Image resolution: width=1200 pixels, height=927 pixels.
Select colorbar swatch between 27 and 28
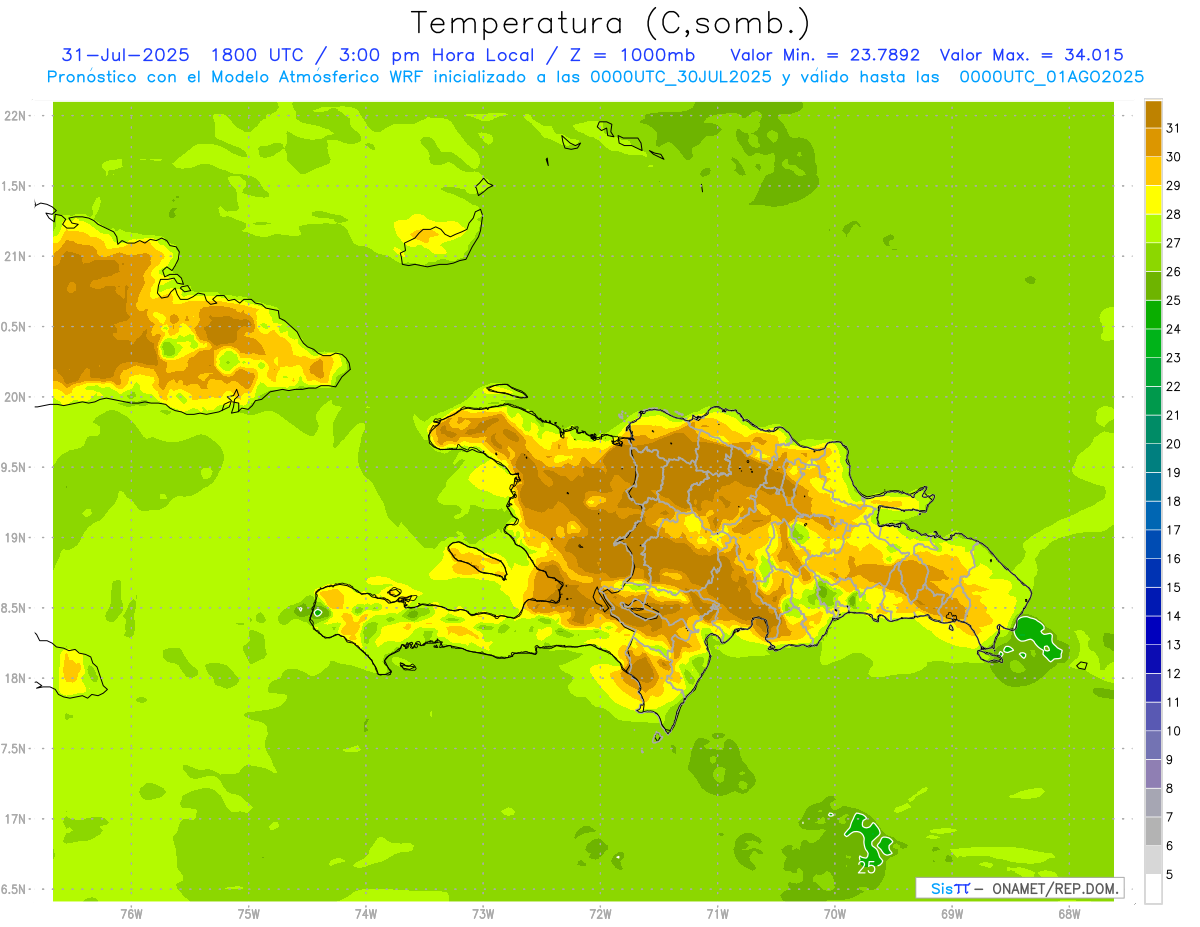click(x=1153, y=228)
